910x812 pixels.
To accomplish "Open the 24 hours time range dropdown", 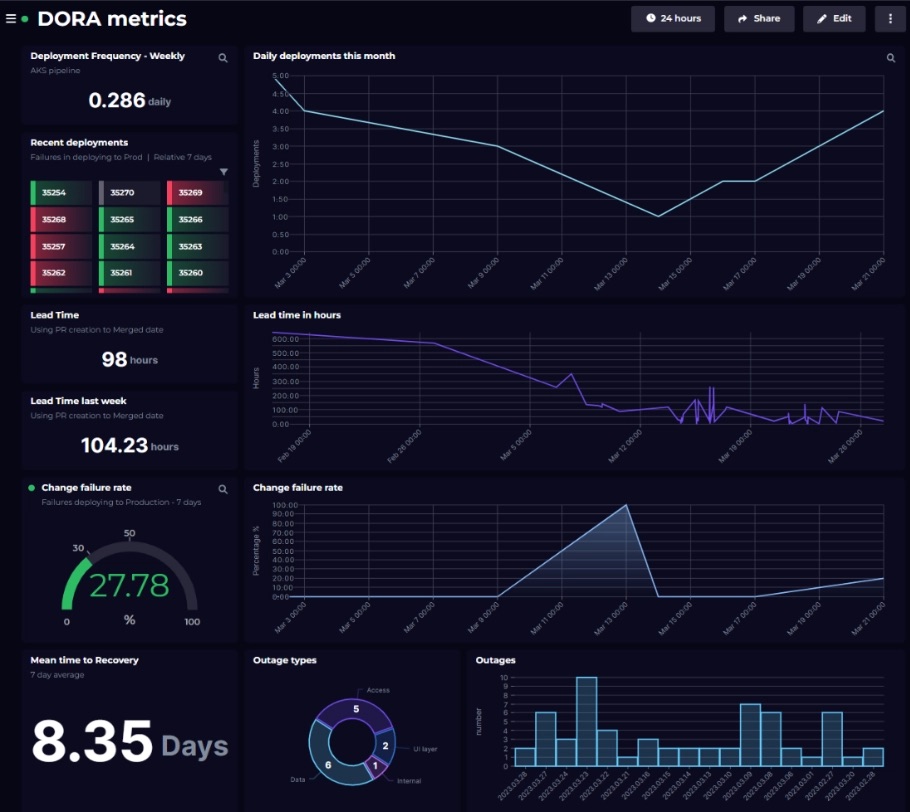I will [x=672, y=18].
